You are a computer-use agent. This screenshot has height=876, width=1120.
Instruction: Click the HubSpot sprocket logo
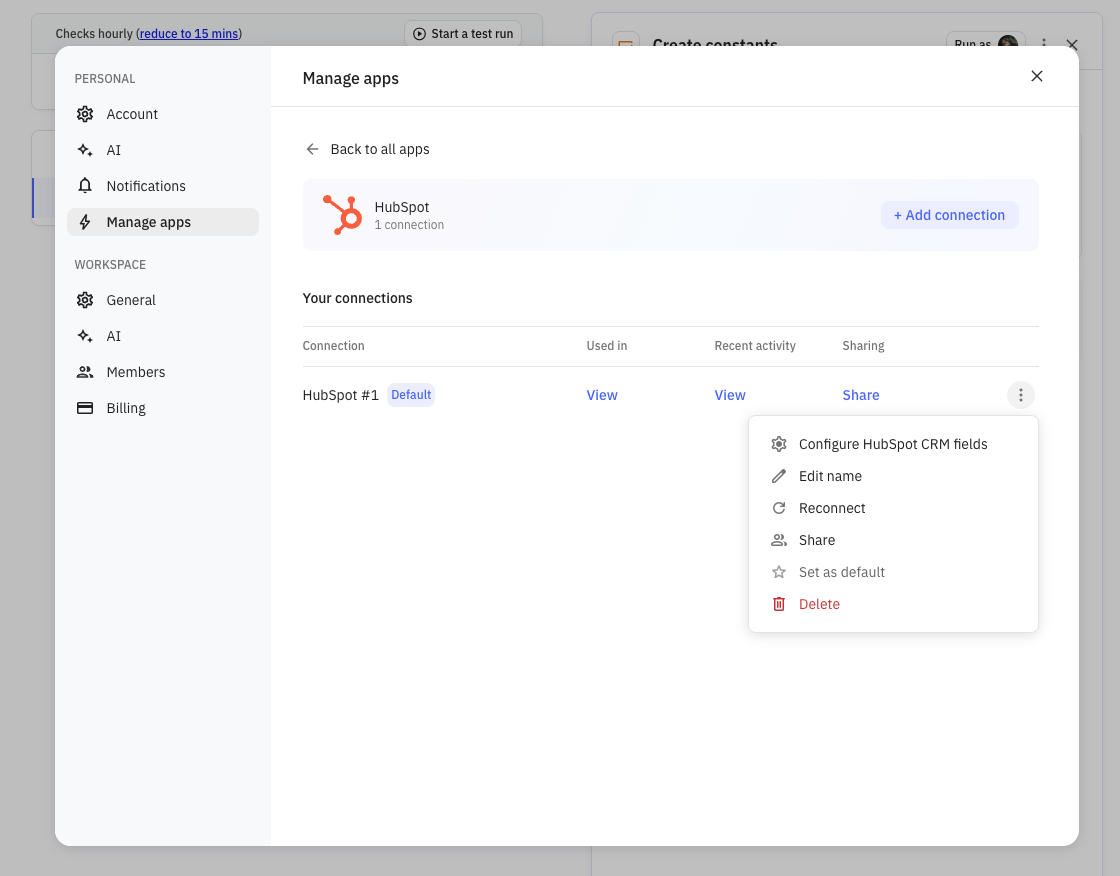342,215
